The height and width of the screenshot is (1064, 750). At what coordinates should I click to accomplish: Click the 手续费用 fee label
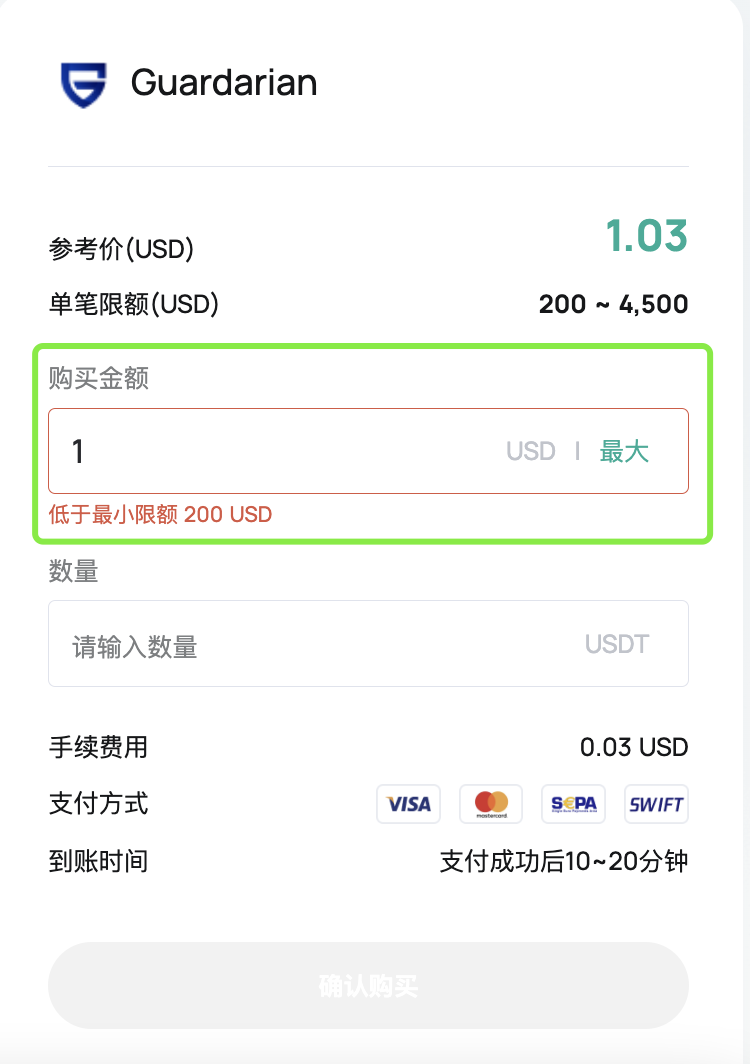(x=98, y=746)
